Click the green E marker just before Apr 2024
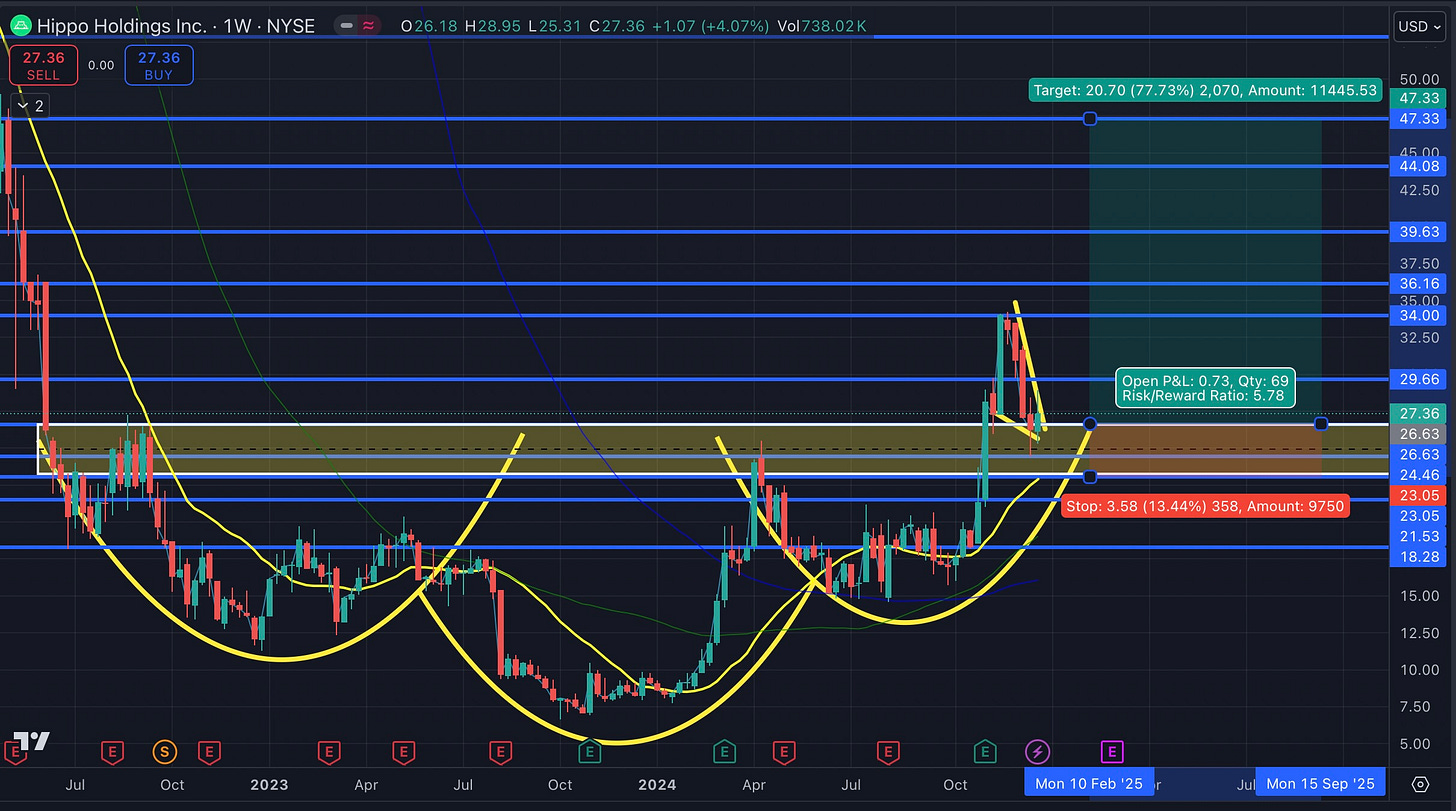The image size is (1456, 811). pos(723,750)
